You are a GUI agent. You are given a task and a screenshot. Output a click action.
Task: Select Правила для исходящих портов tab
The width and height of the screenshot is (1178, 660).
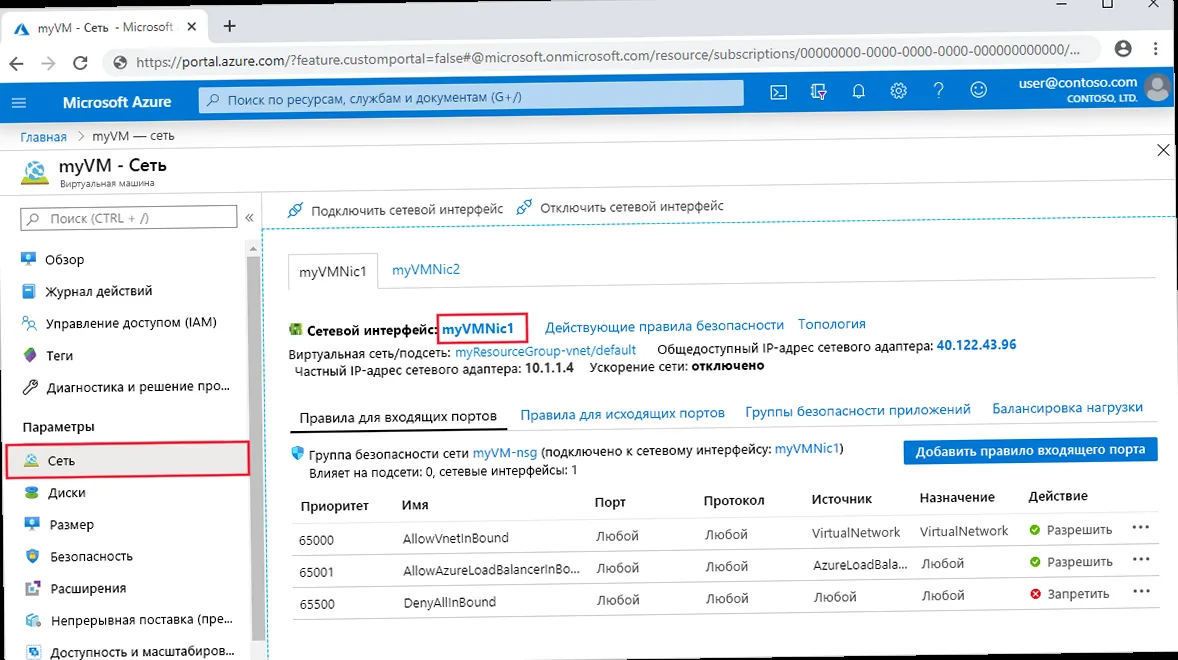pyautogui.click(x=622, y=413)
